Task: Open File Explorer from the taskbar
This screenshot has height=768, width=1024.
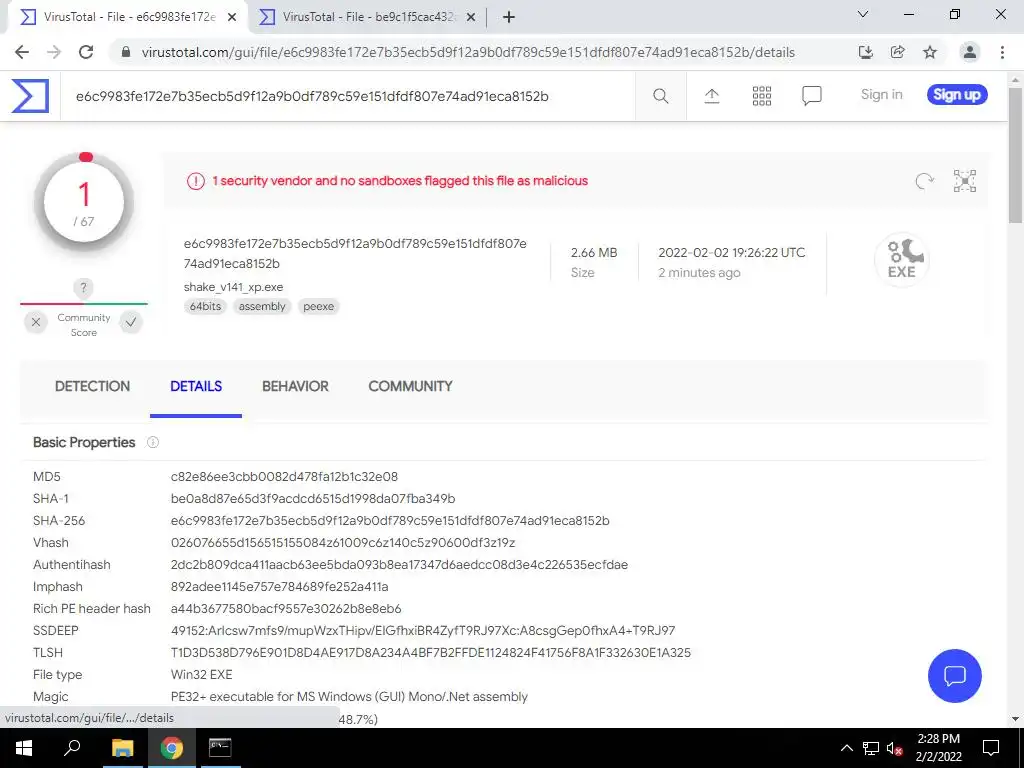Action: tap(122, 748)
